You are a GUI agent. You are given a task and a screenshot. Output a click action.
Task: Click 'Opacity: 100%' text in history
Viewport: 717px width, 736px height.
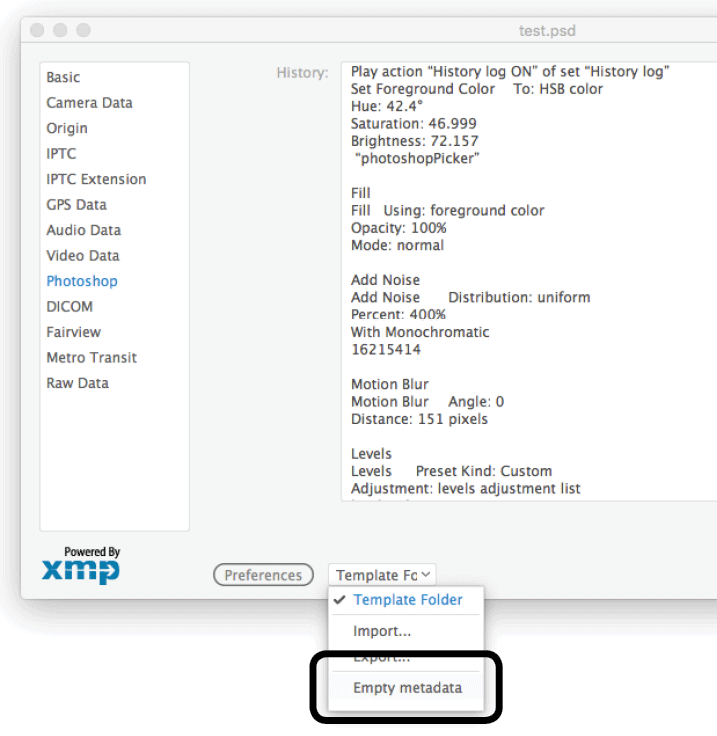399,228
